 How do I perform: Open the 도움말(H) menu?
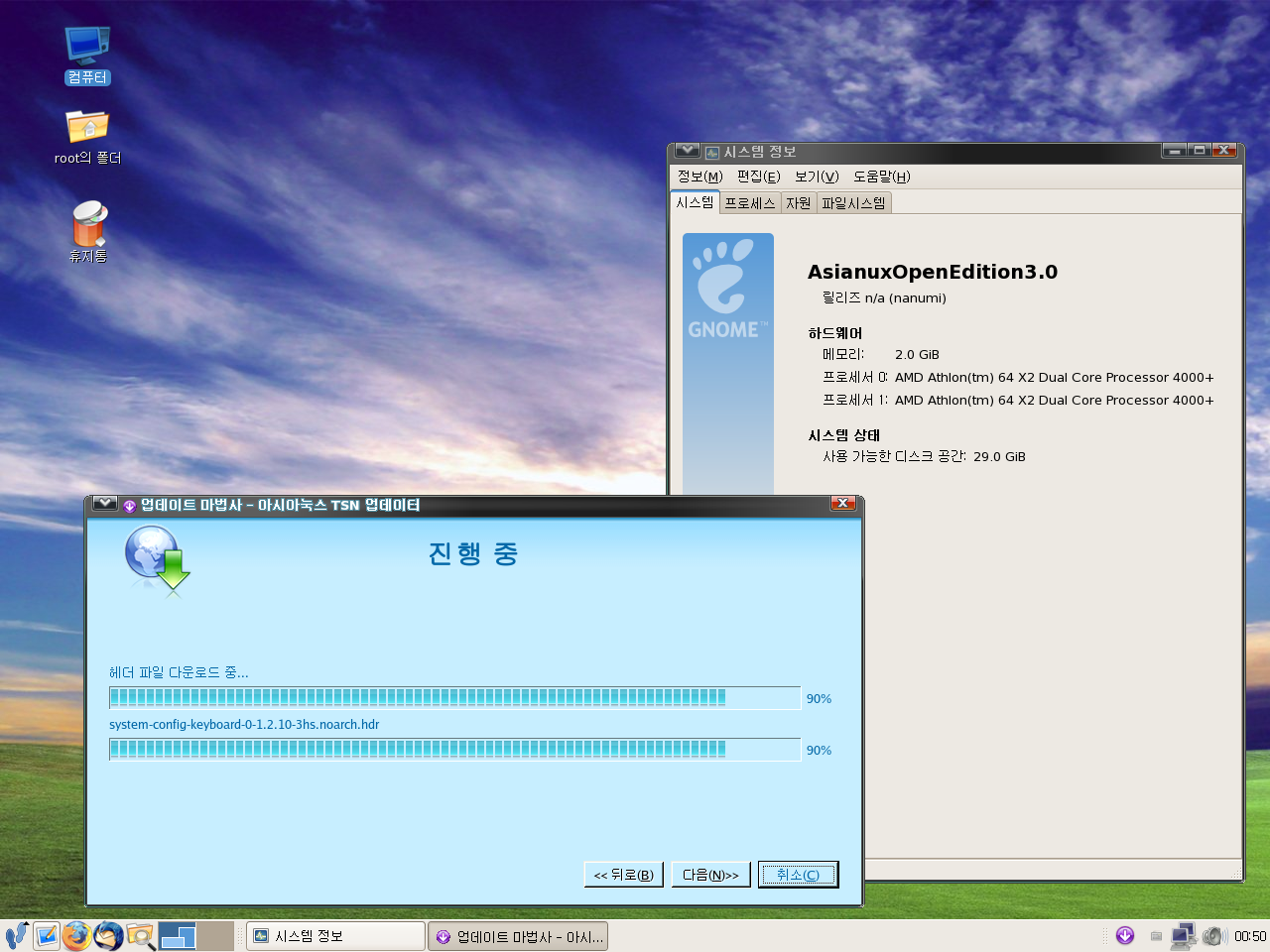click(x=882, y=177)
